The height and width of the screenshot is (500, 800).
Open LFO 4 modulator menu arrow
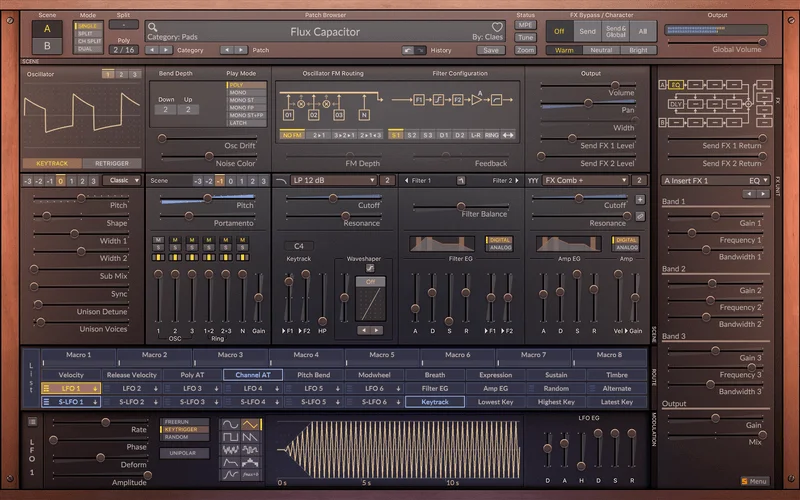coord(277,389)
